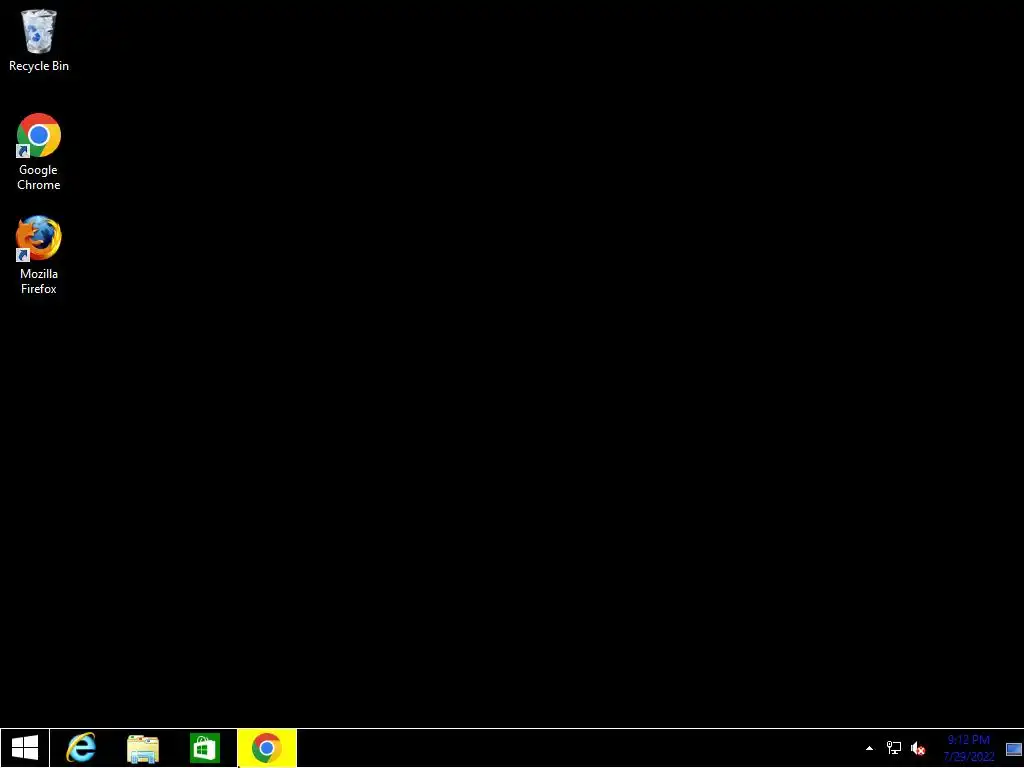Open the Windows Store taskbar icon

[x=204, y=748]
